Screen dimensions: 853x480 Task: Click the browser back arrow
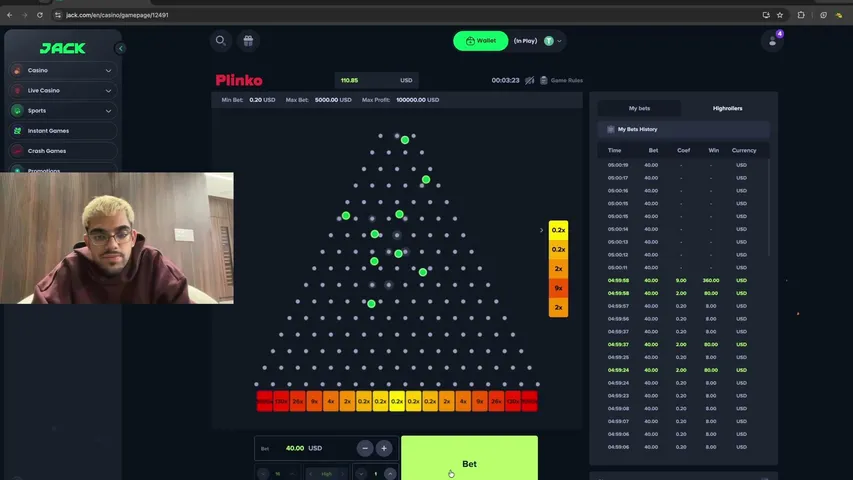pos(9,15)
